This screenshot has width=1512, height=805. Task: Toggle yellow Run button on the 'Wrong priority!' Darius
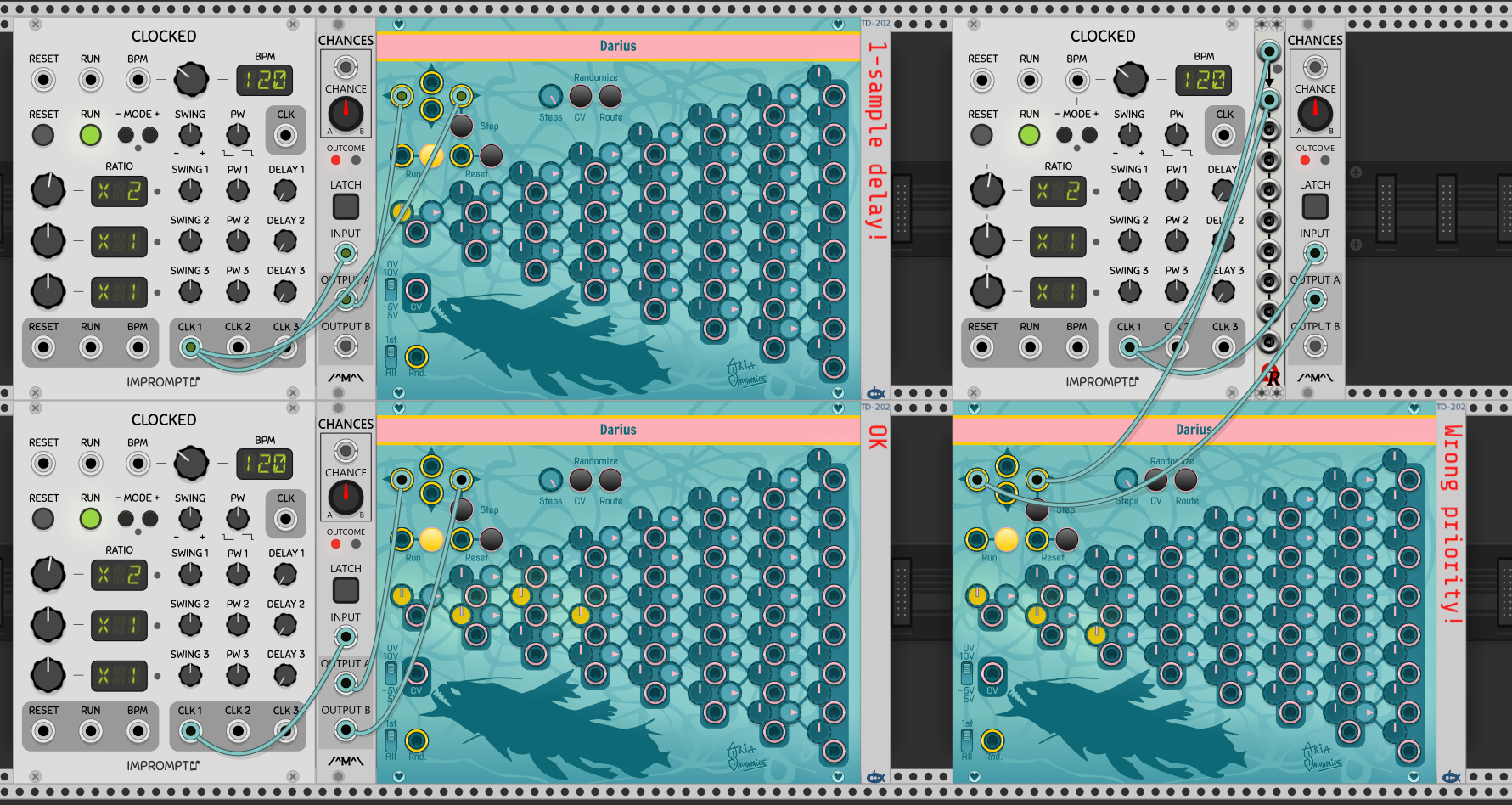(1007, 539)
